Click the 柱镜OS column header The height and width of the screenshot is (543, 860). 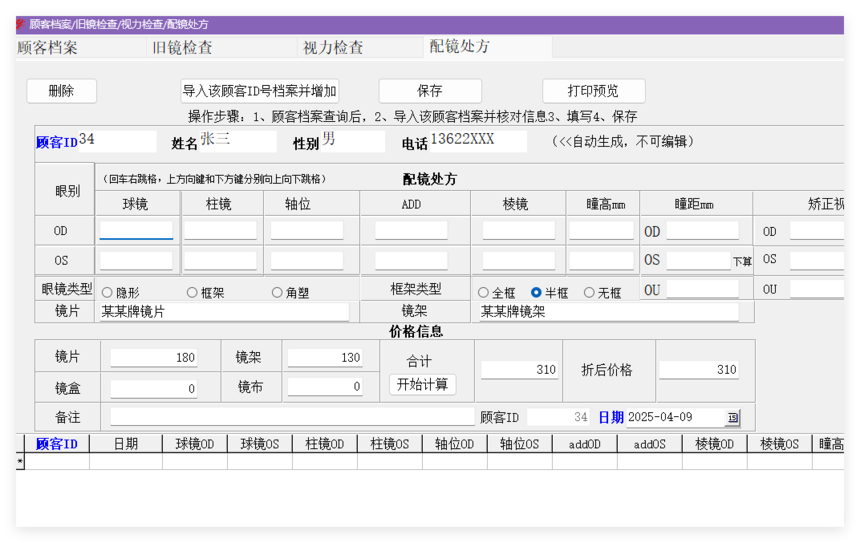click(x=390, y=444)
